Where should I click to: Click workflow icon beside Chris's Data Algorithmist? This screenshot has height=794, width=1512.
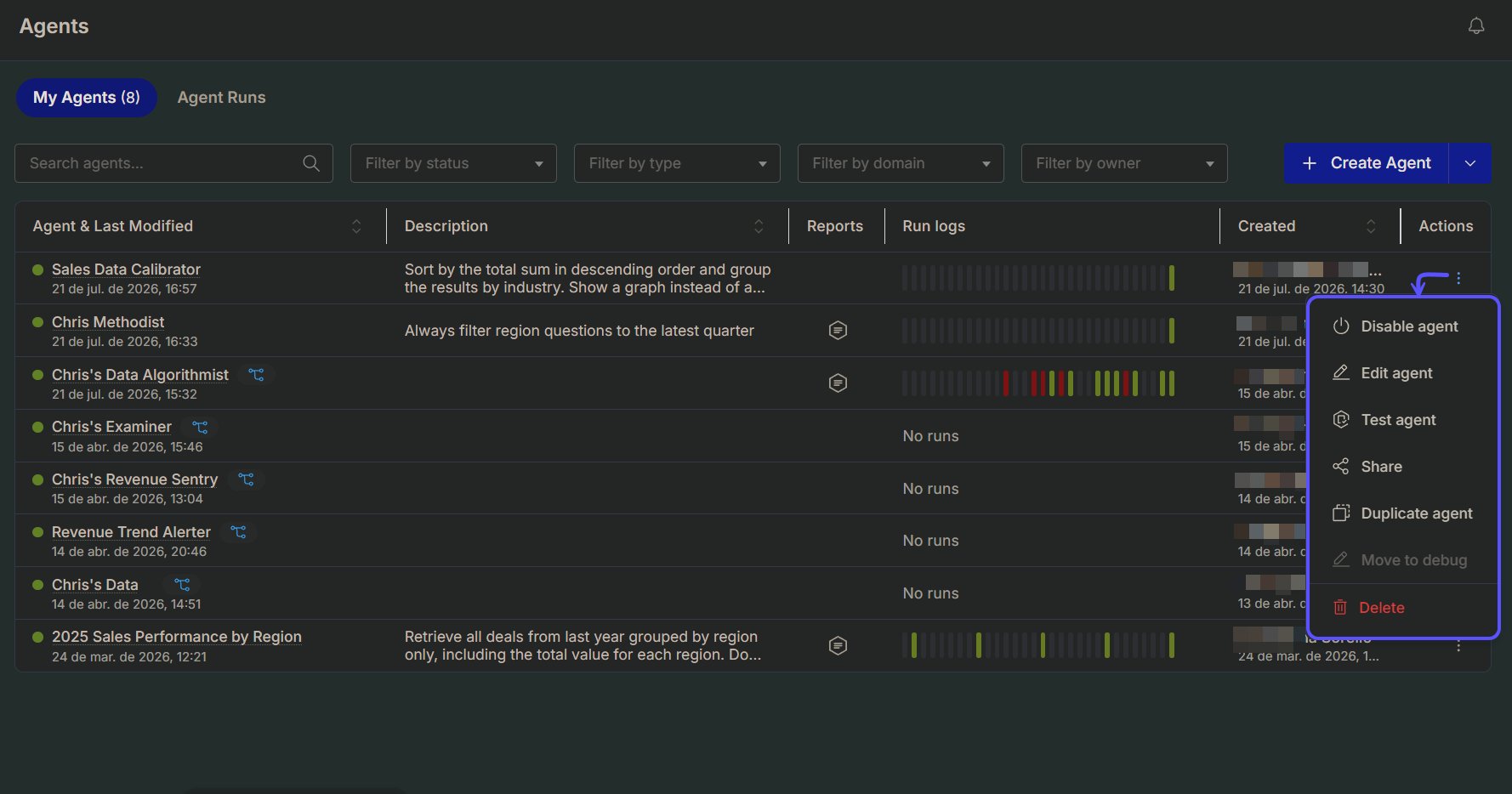click(x=256, y=374)
